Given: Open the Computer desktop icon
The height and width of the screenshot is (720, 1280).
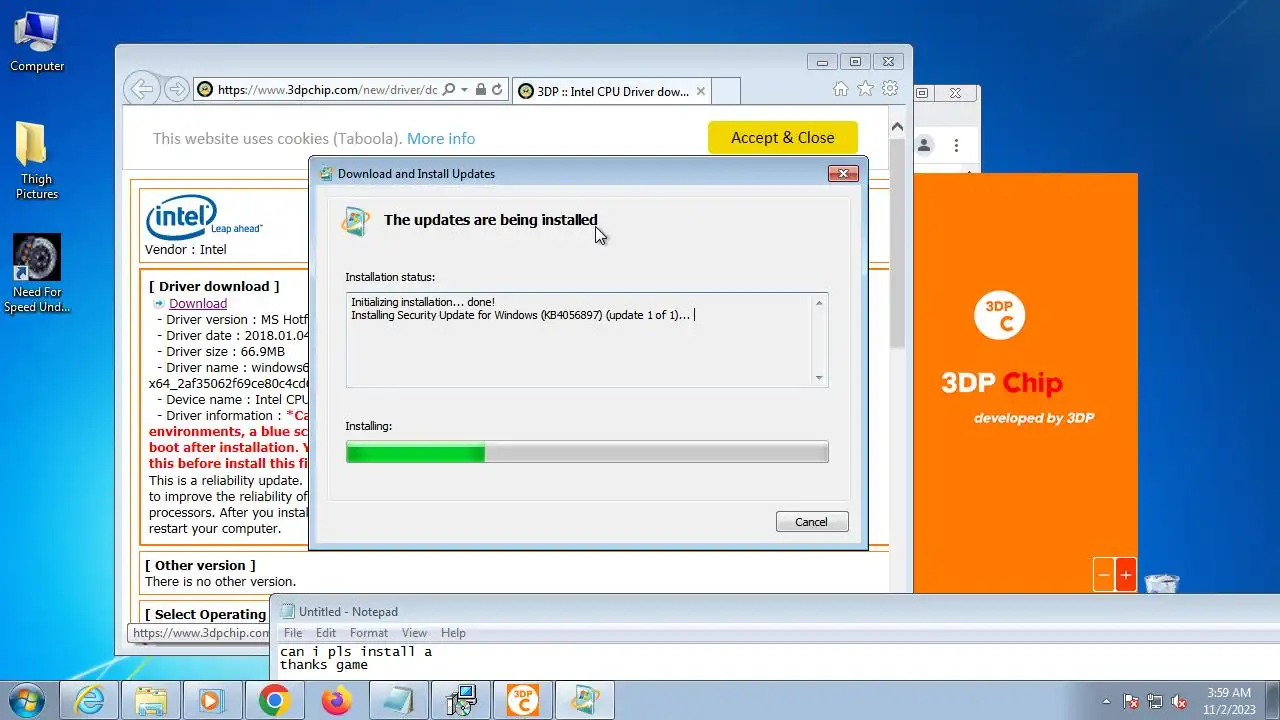Looking at the screenshot, I should [x=37, y=42].
